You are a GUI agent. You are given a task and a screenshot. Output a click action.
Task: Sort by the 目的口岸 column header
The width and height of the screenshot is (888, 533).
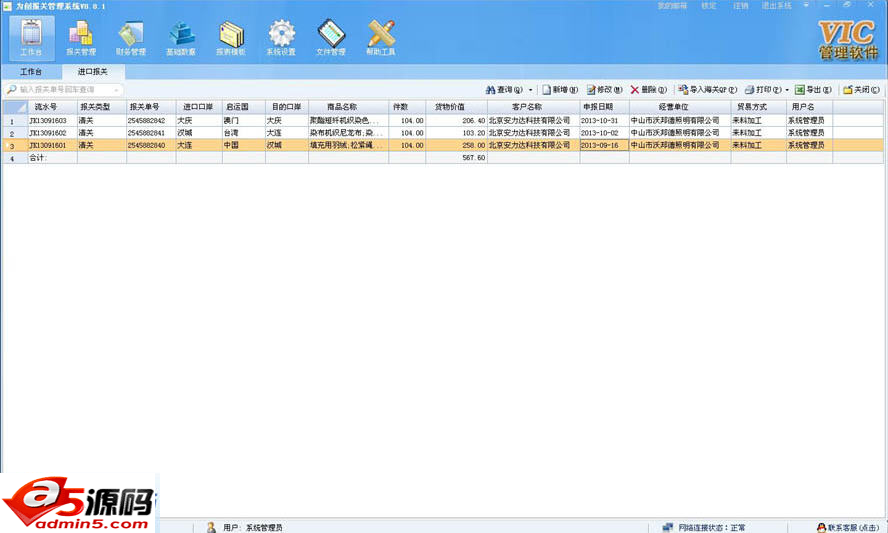(287, 107)
